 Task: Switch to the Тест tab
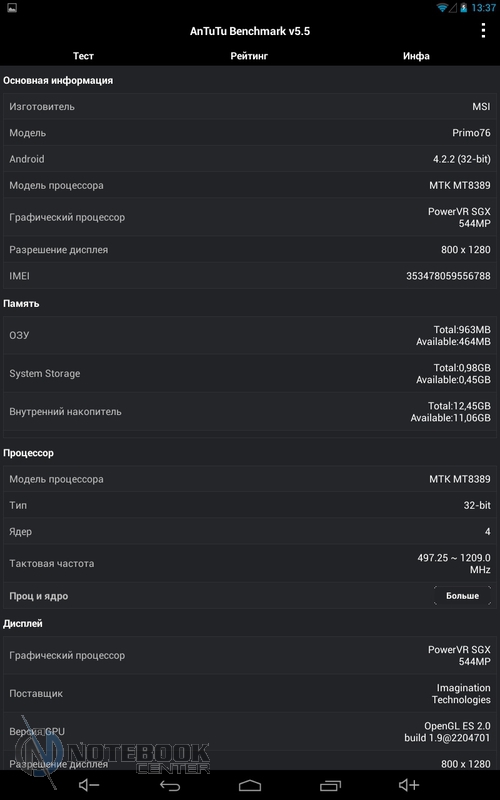point(83,56)
